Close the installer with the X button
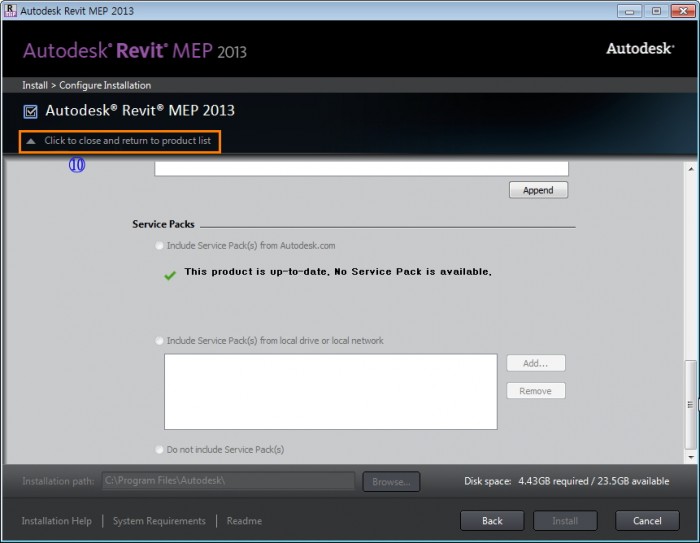Screen dimensions: 700x543 tap(683, 10)
